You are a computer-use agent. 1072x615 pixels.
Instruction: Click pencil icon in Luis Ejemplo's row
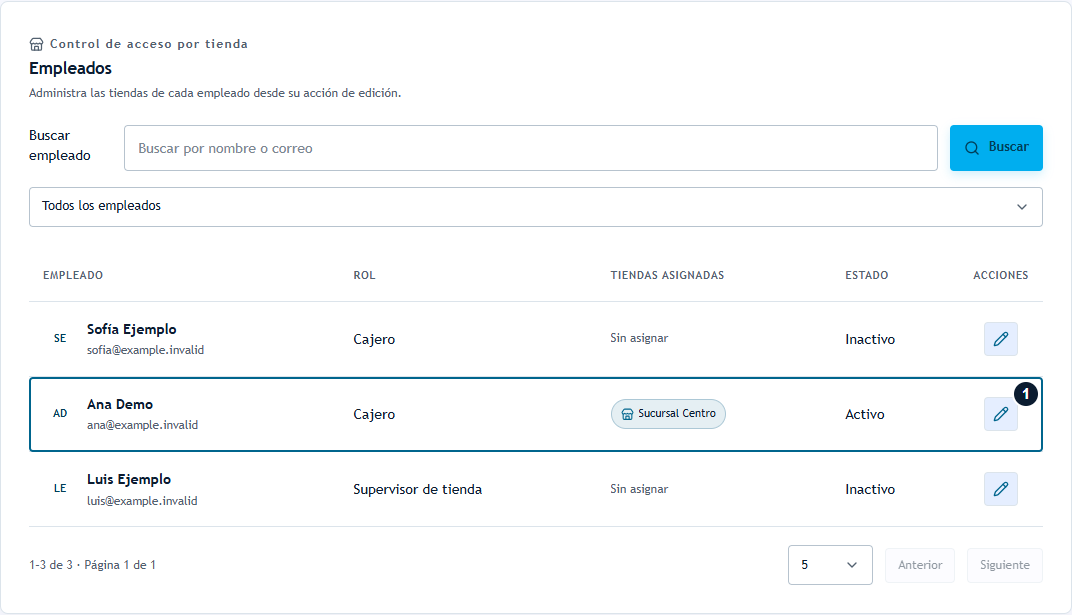1000,489
